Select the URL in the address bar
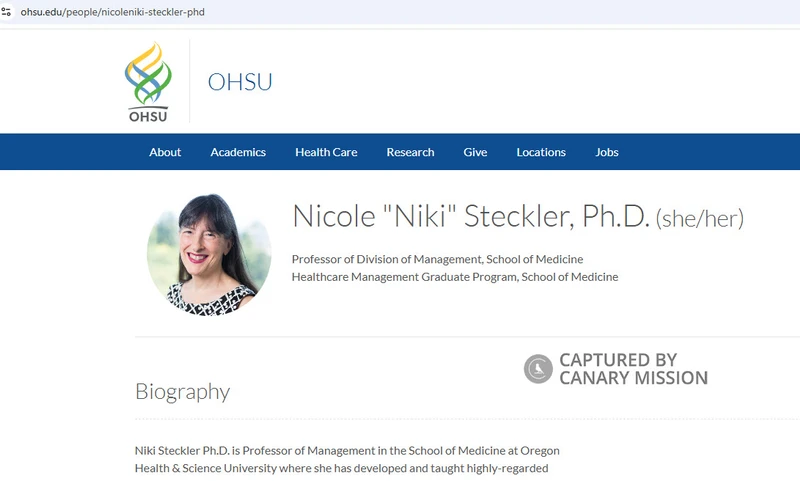The height and width of the screenshot is (481, 800). point(112,12)
